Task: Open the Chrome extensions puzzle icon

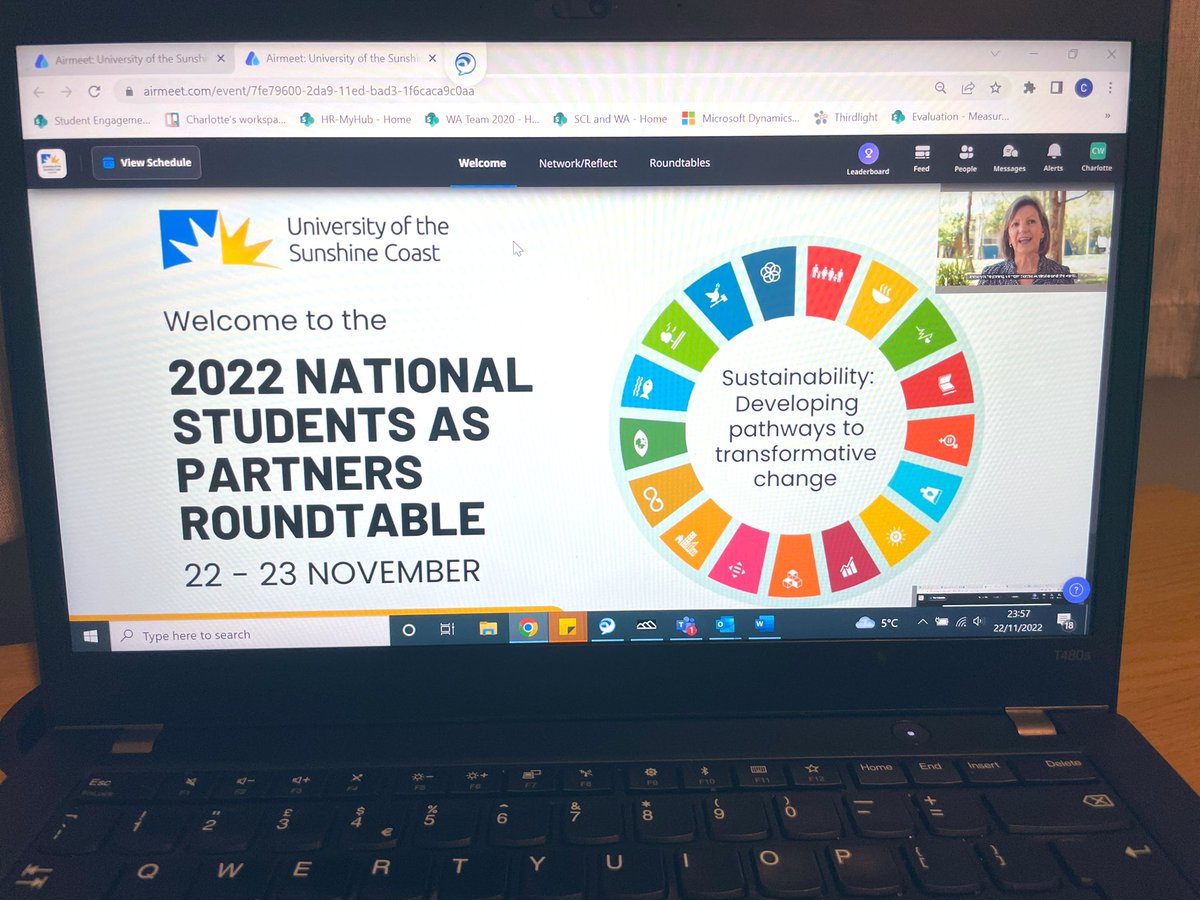Action: (x=1029, y=88)
